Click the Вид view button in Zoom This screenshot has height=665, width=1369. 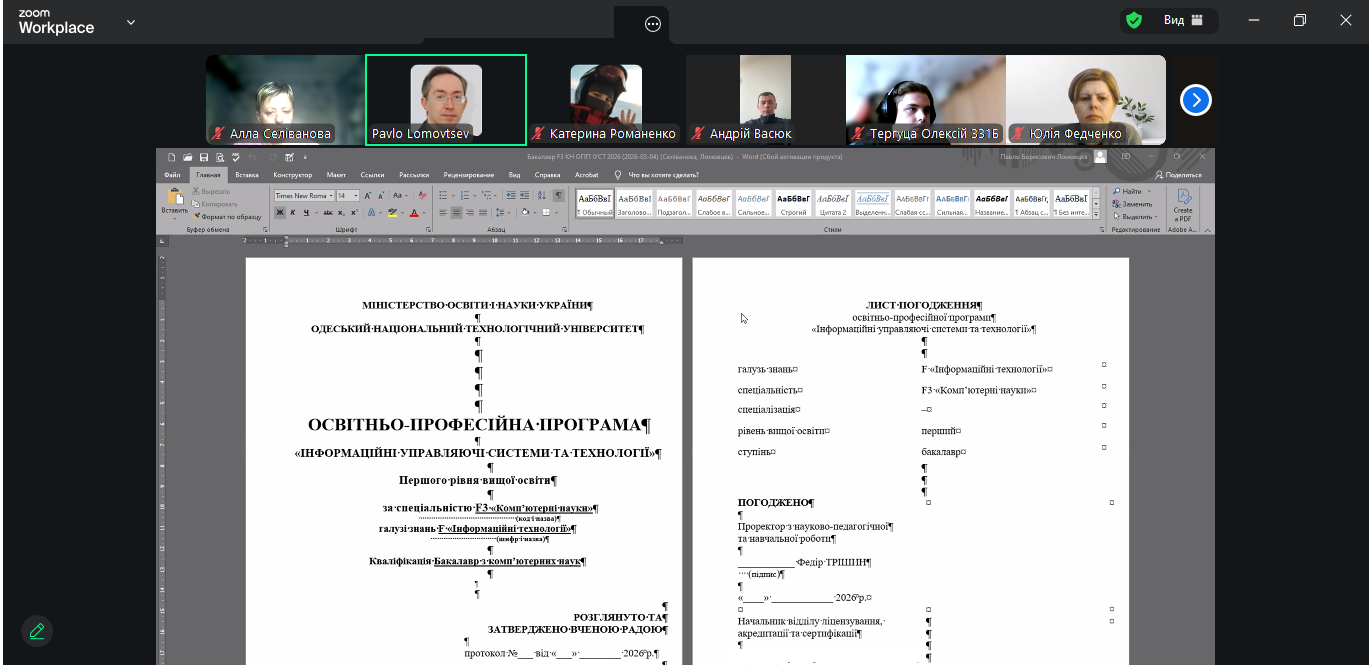[1183, 20]
